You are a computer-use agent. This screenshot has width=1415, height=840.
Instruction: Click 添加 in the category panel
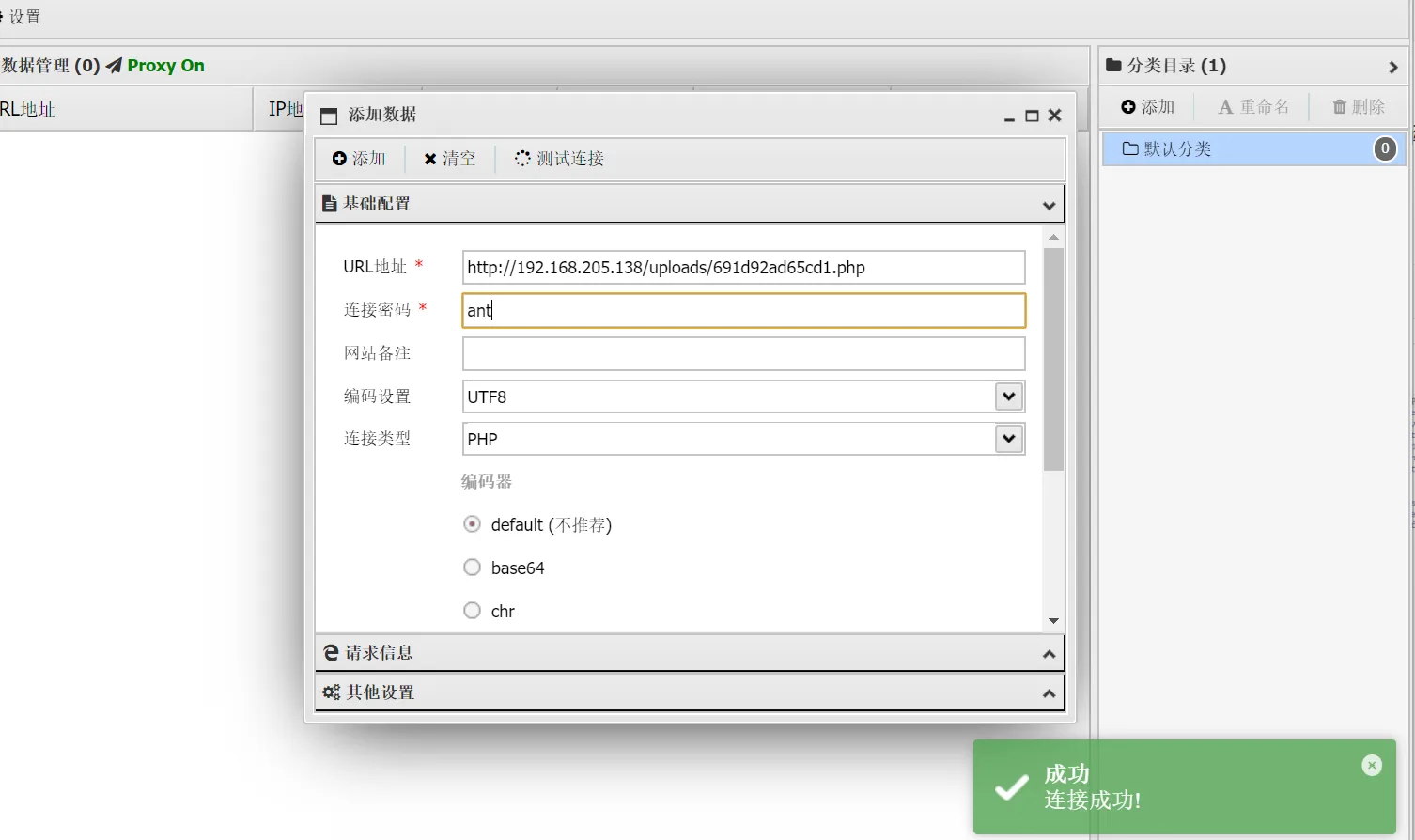[x=1147, y=107]
